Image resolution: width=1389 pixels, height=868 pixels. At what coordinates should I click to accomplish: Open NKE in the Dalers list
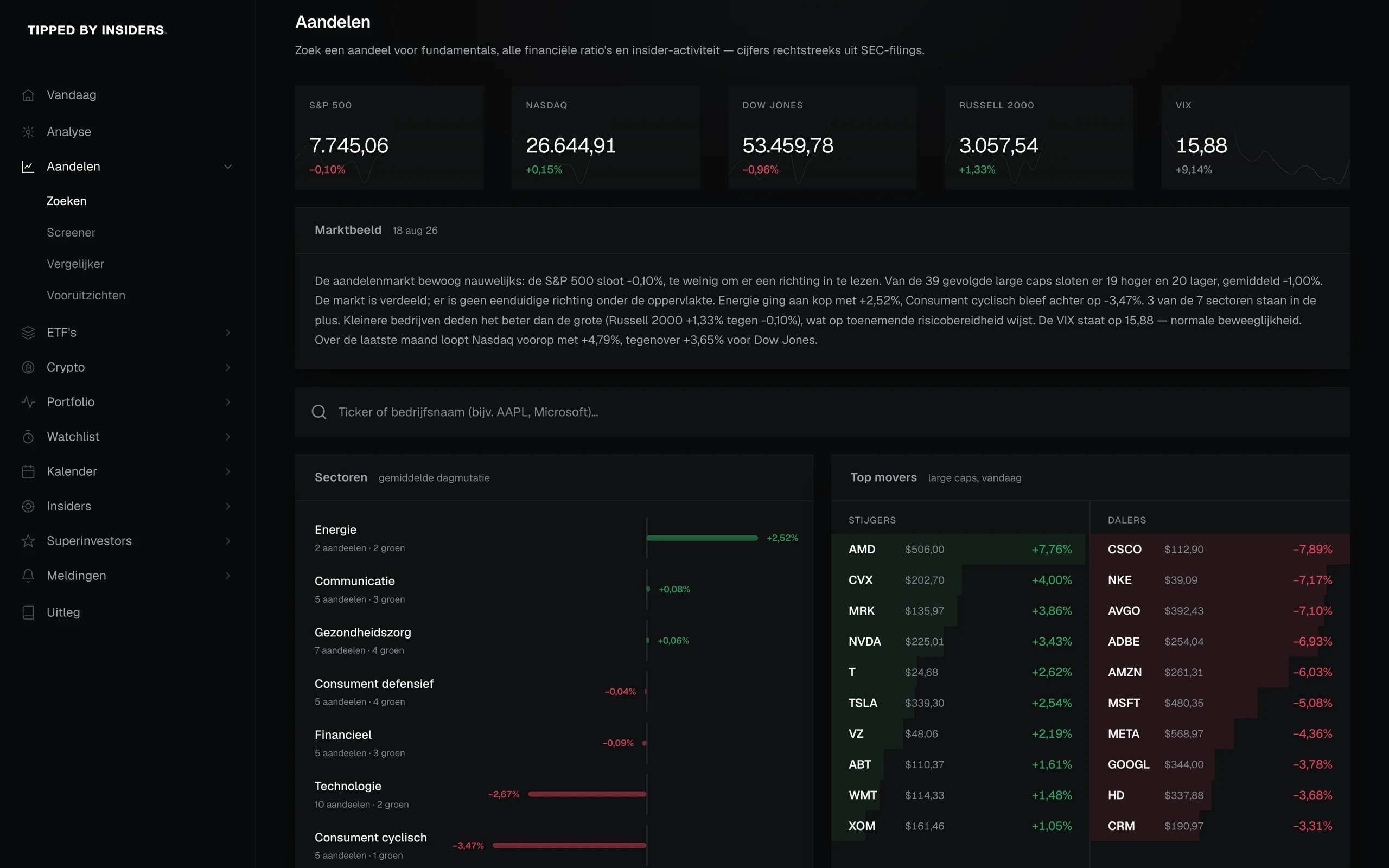(x=1220, y=580)
